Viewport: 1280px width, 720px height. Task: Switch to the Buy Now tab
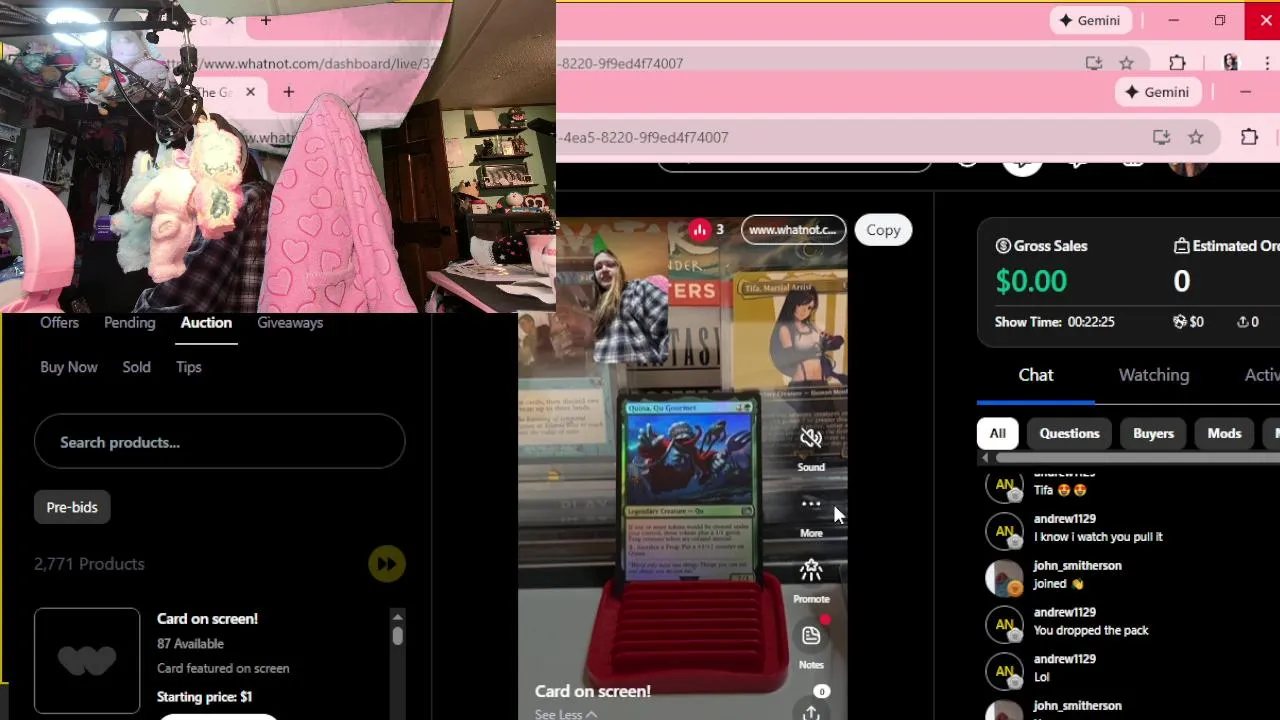(x=69, y=367)
